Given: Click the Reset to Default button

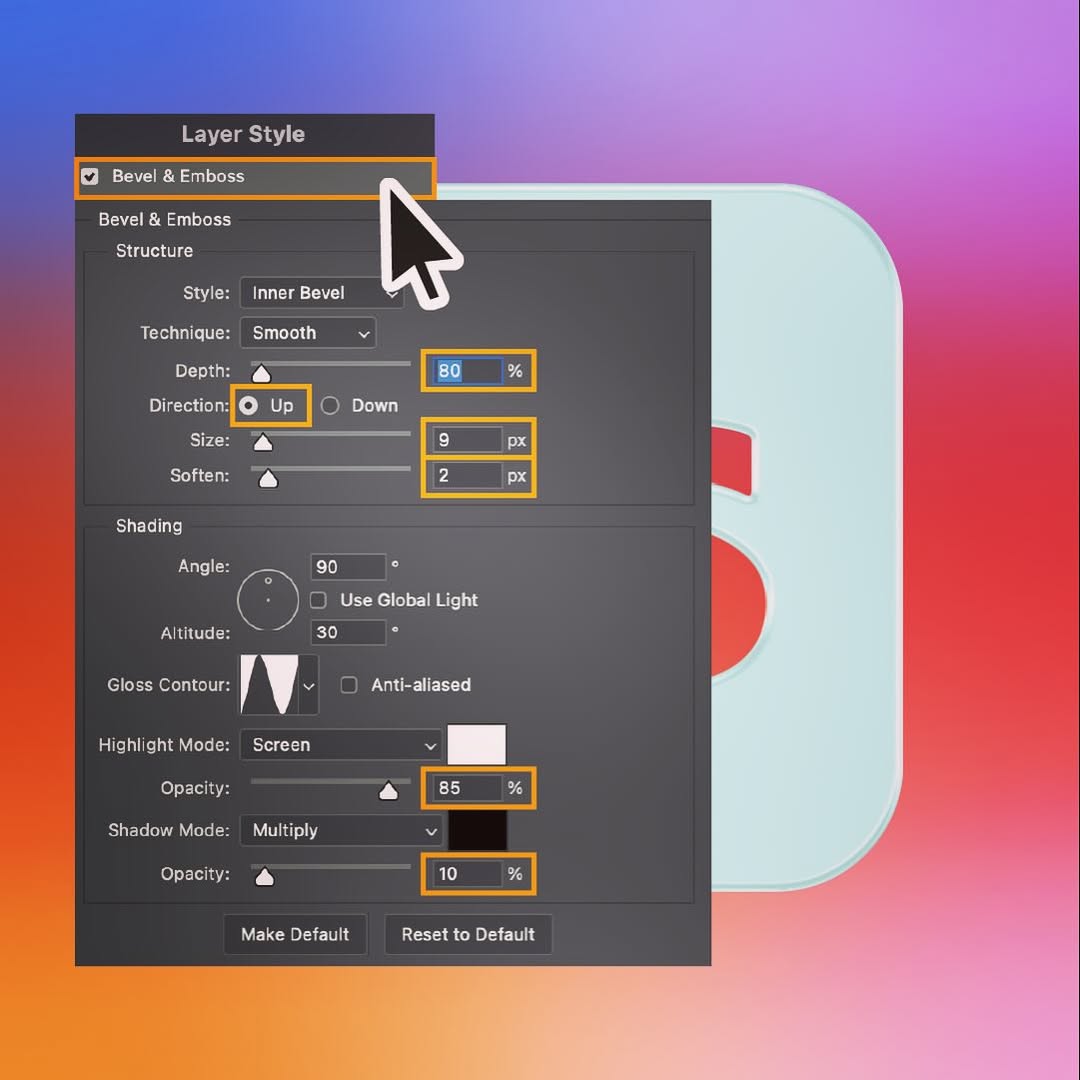Looking at the screenshot, I should click(468, 935).
